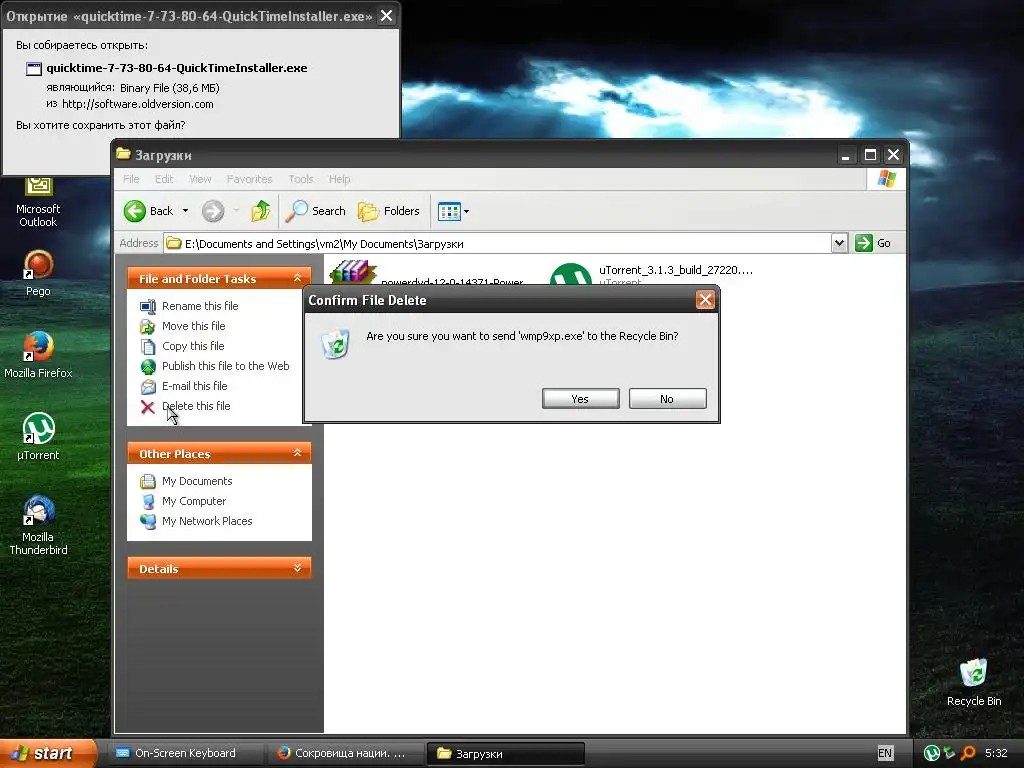Click the µTorrent system tray icon
1024x768 pixels.
coord(931,753)
